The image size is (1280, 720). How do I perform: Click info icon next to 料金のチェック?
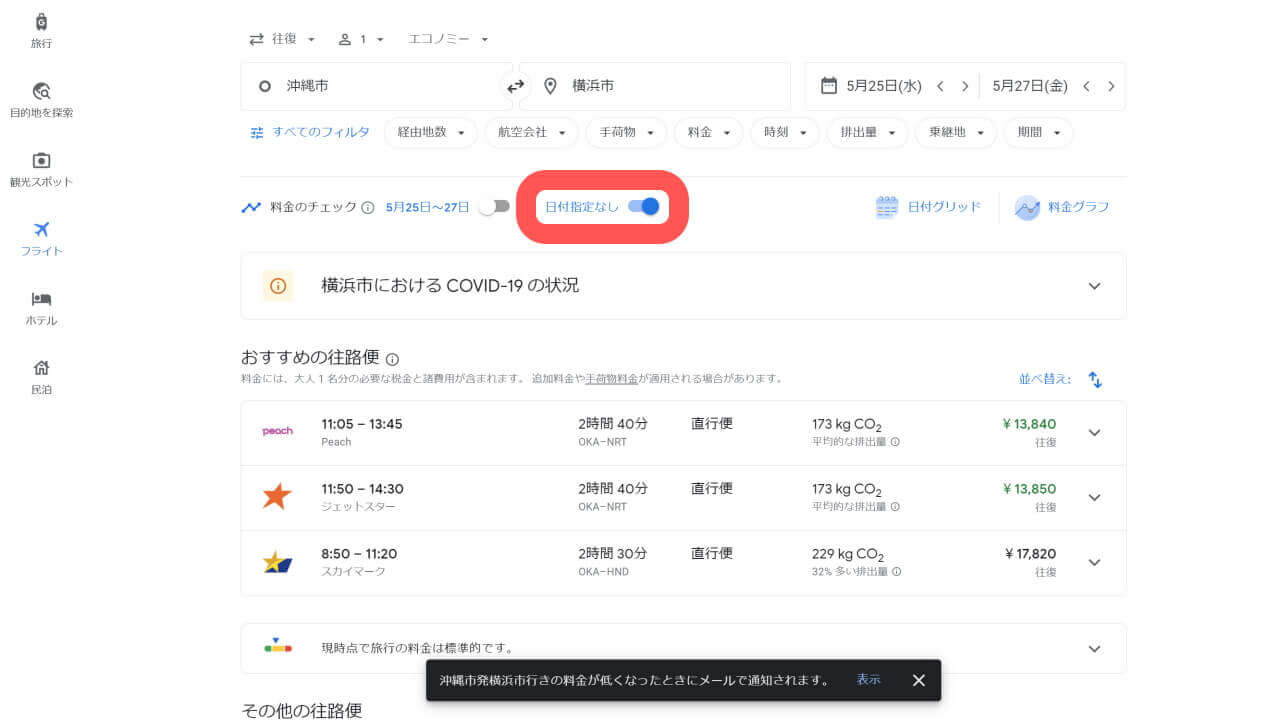click(x=367, y=208)
